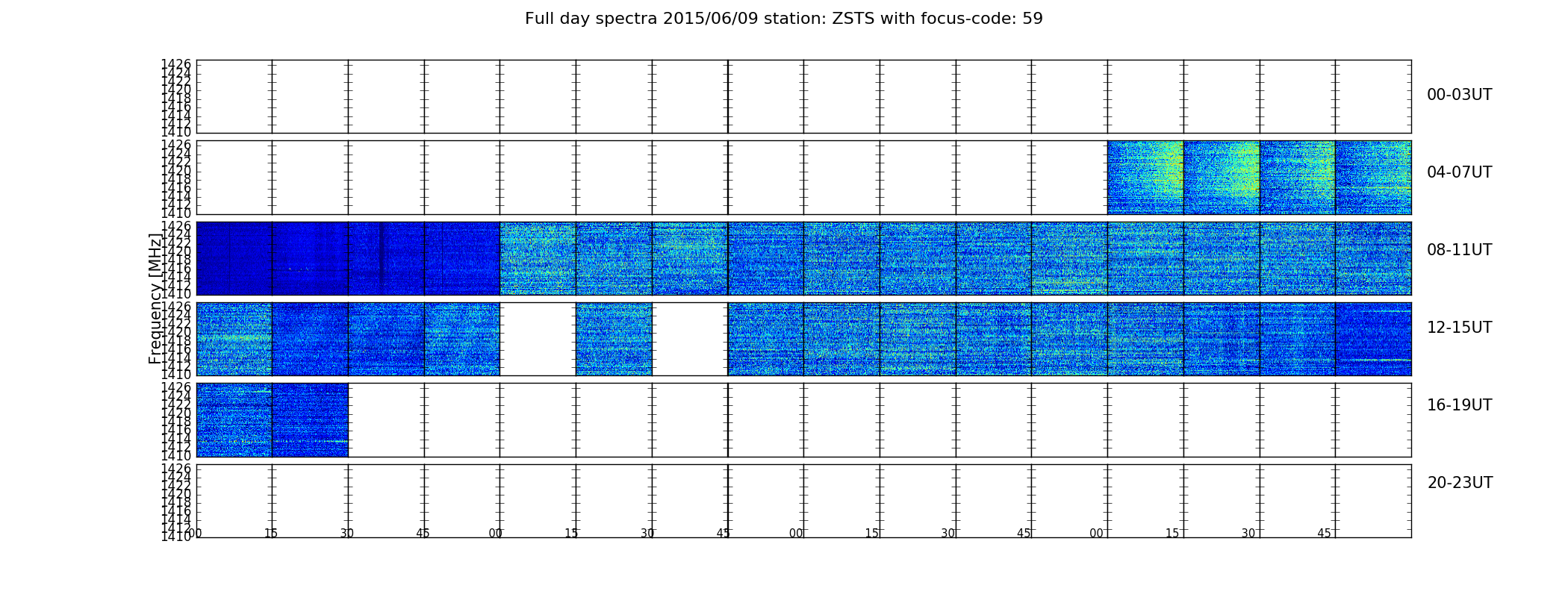Click the "08-11UT" row label
This screenshot has height=597, width=1568.
point(1459,250)
